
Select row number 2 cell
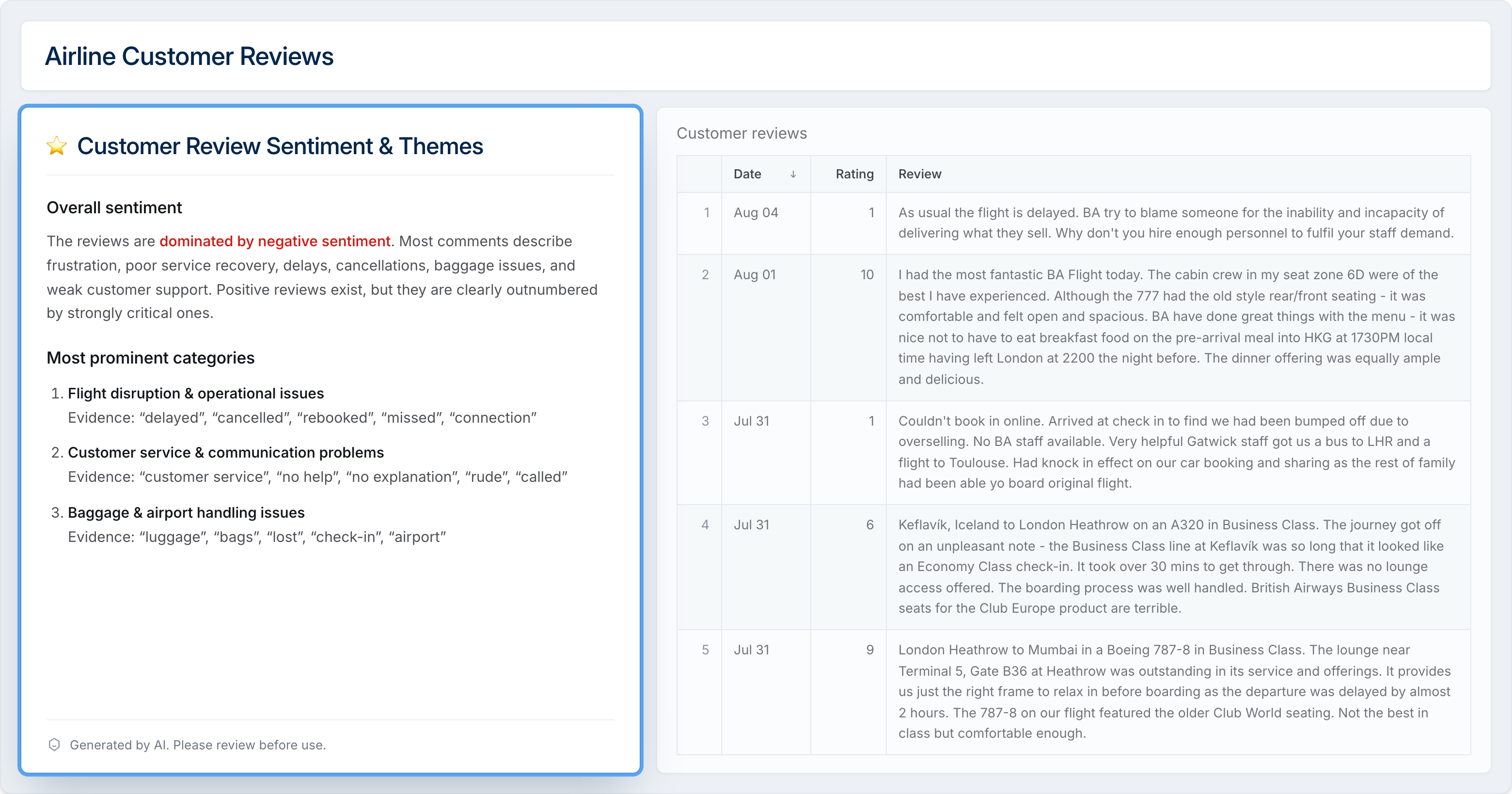(x=699, y=328)
